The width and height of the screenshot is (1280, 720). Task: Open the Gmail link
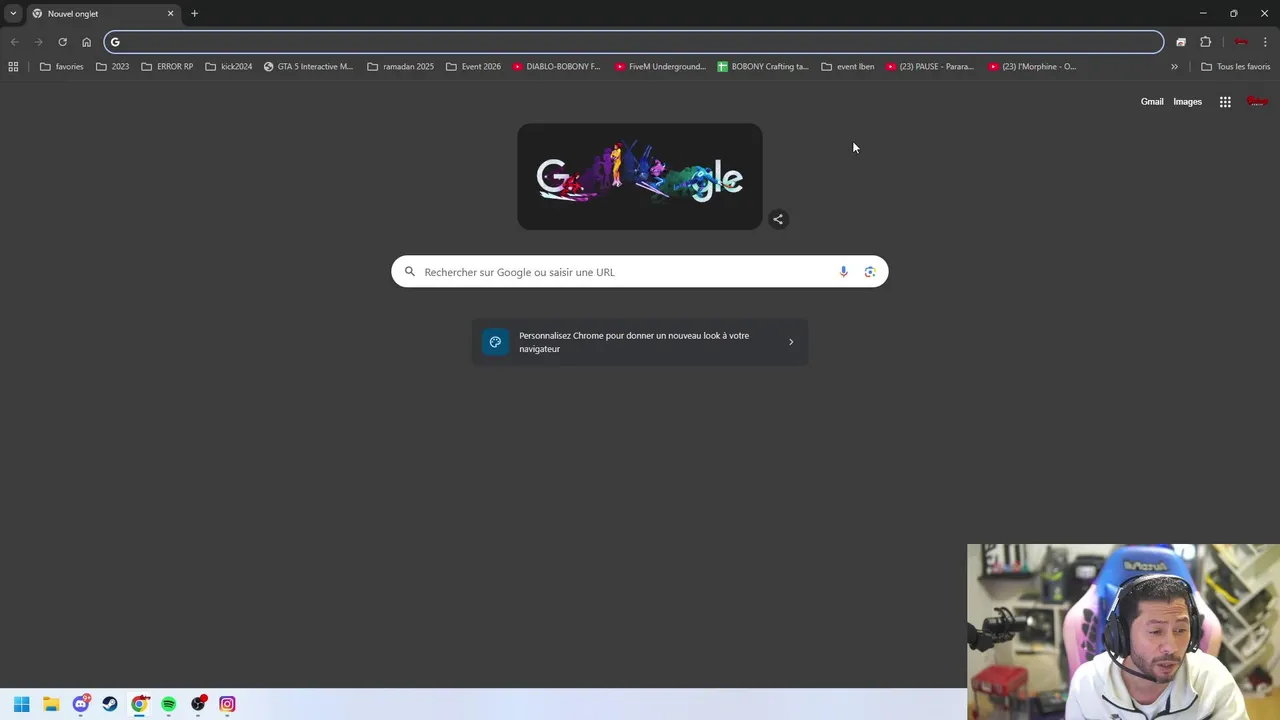click(x=1152, y=102)
